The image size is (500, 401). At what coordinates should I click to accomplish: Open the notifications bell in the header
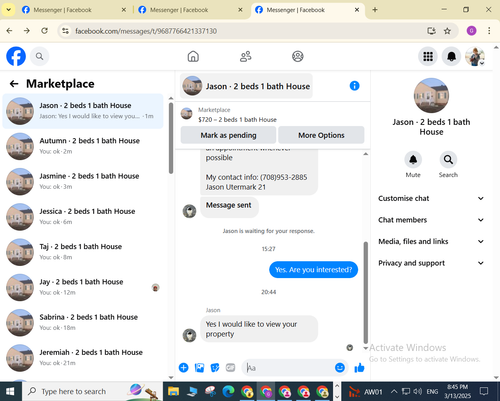(x=451, y=56)
